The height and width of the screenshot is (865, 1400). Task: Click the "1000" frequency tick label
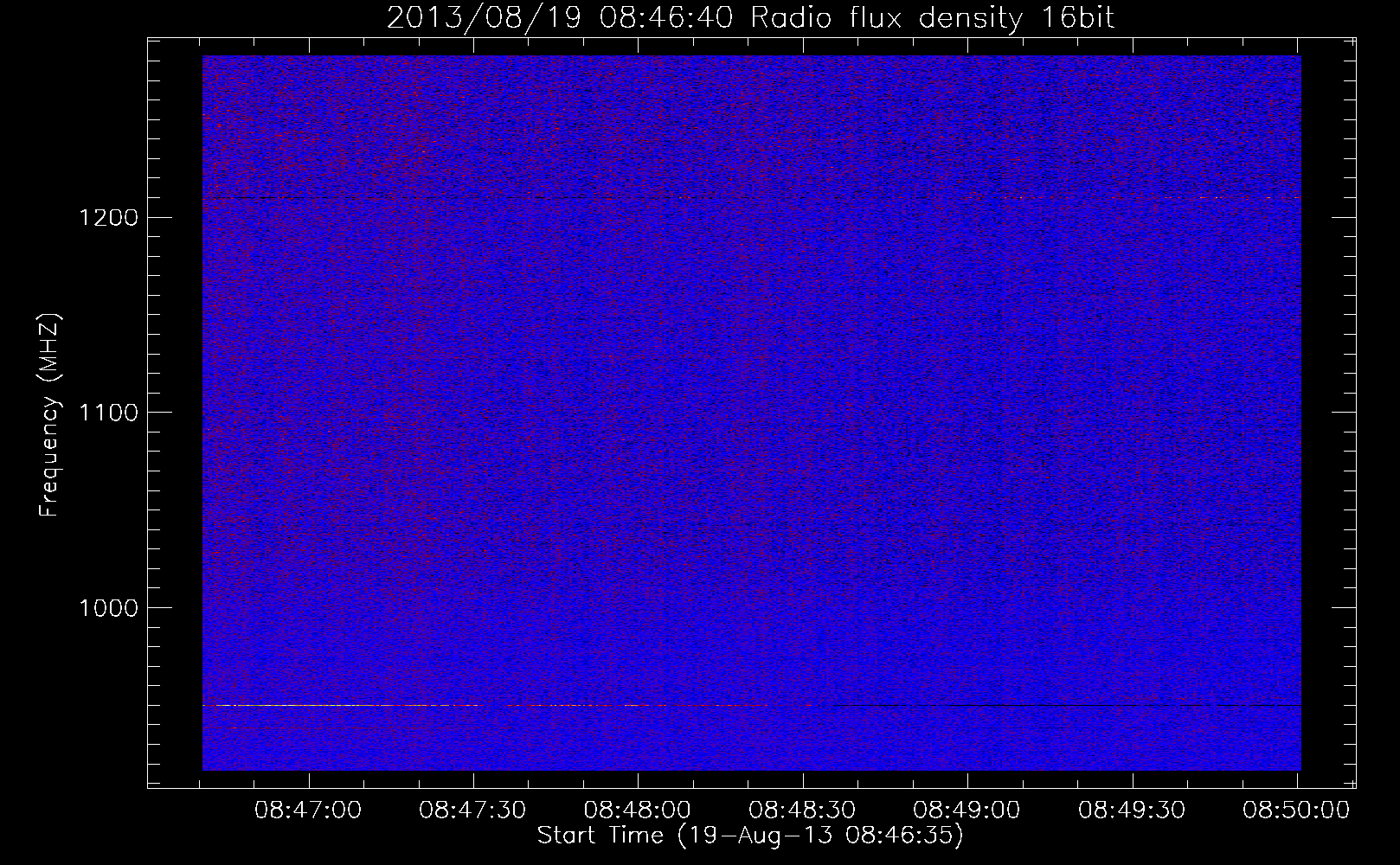point(107,608)
